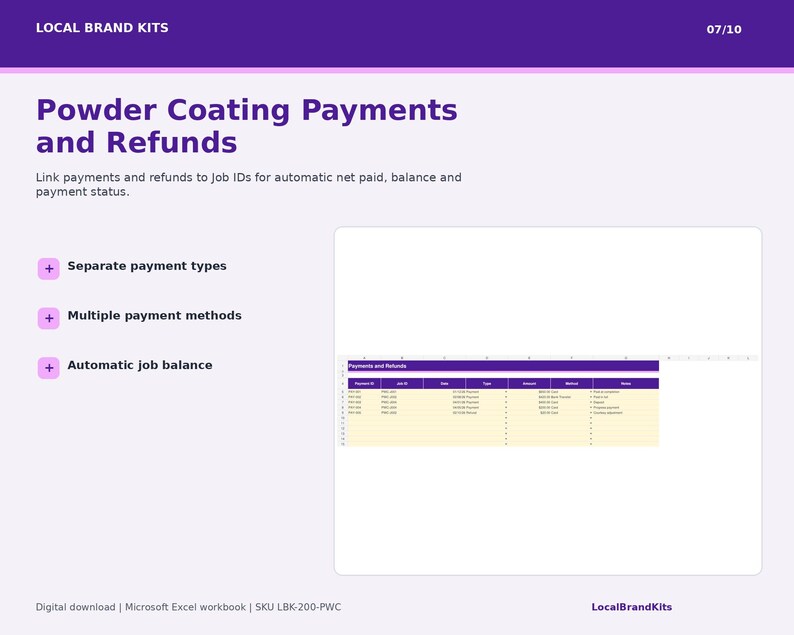The image size is (794, 635).
Task: Click the plus icon beside Separate payment types
Action: pos(49,268)
